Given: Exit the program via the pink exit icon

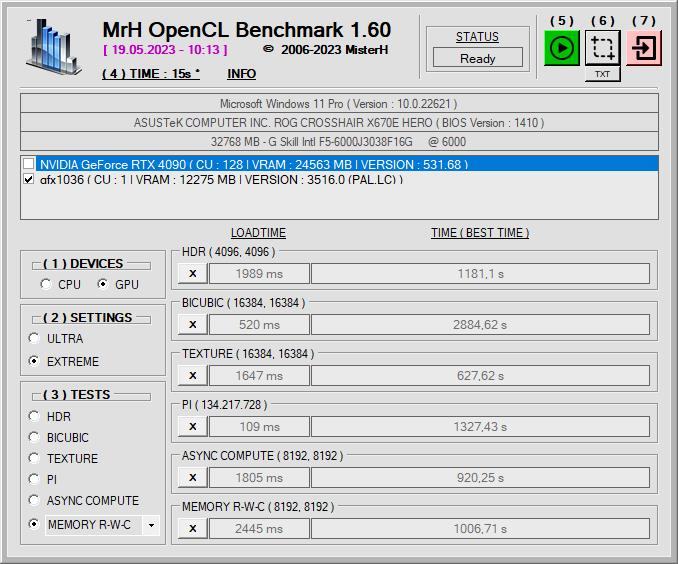Looking at the screenshot, I should [644, 48].
